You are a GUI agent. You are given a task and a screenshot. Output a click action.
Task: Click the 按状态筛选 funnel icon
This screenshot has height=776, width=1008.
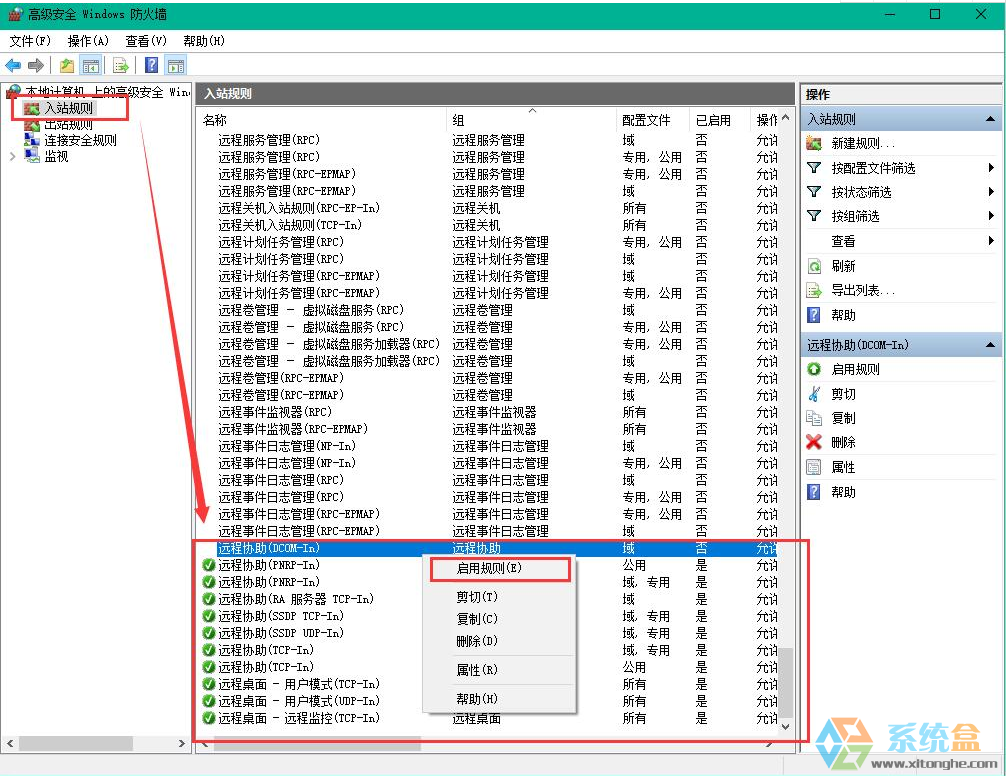[814, 192]
